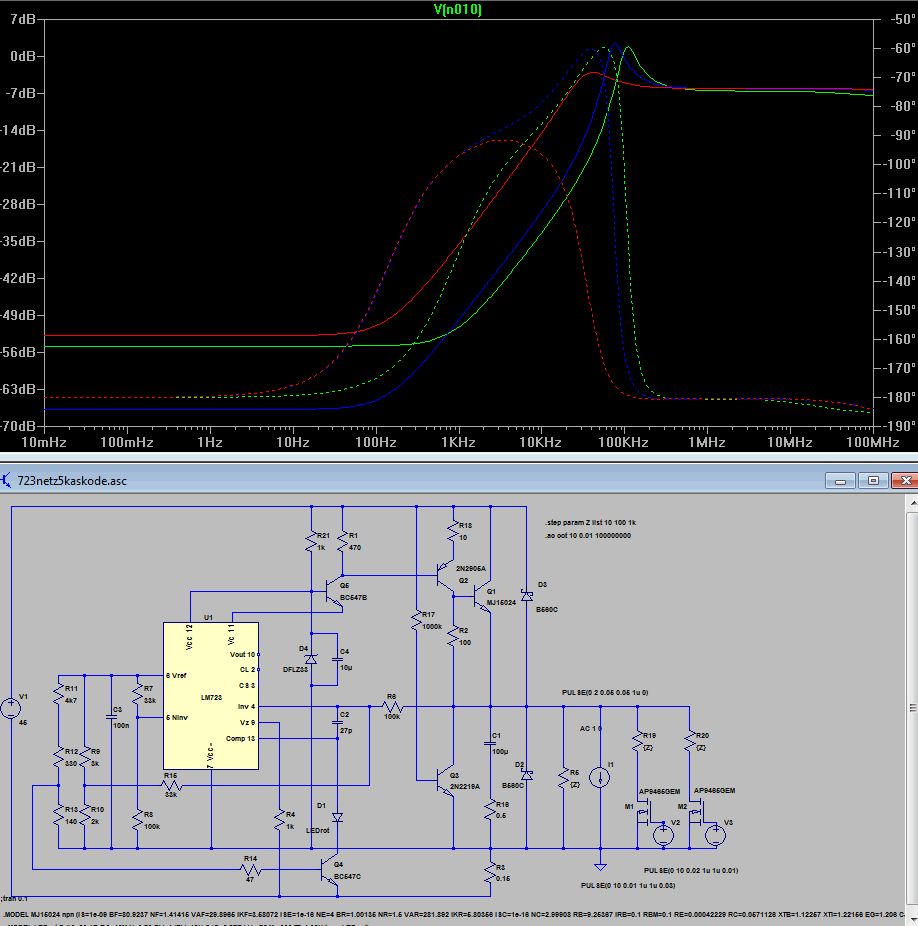The width and height of the screenshot is (918, 926).
Task: Click the .step param Z list directive
Action: [x=593, y=523]
